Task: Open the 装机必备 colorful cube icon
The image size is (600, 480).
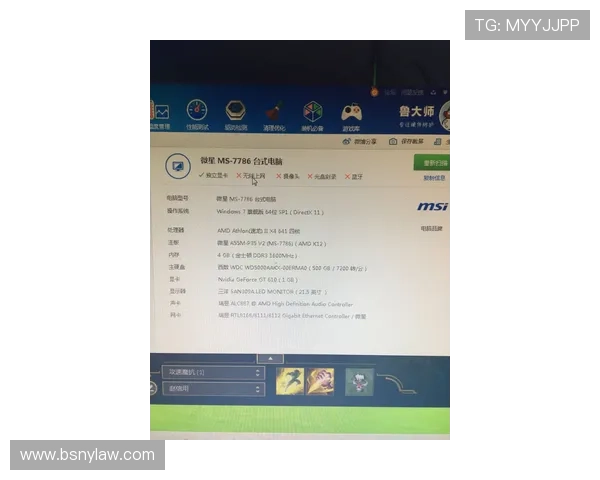Action: click(x=313, y=112)
